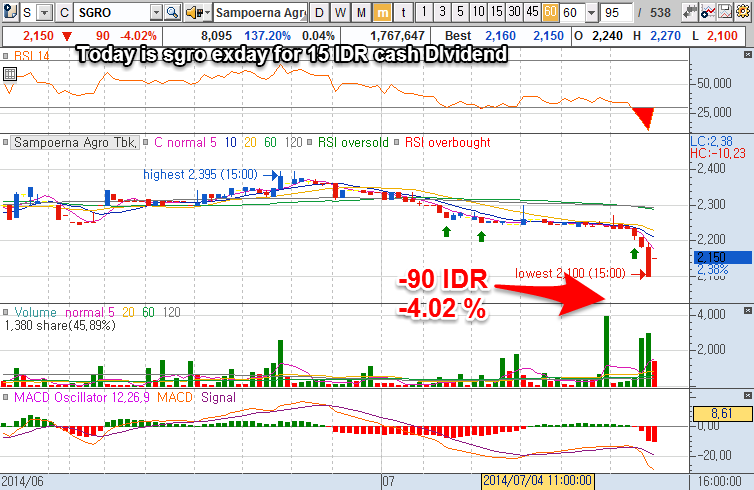Toggle the Sampoerna Agro Tbk price legend marker
Viewport: 754px width, 490px height.
[6, 142]
